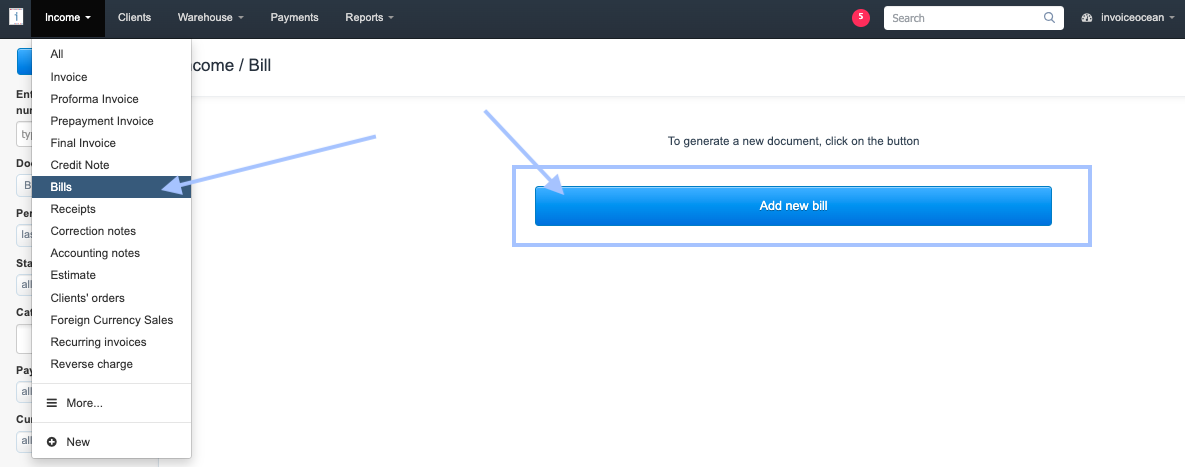Go to the Clients page

134,18
